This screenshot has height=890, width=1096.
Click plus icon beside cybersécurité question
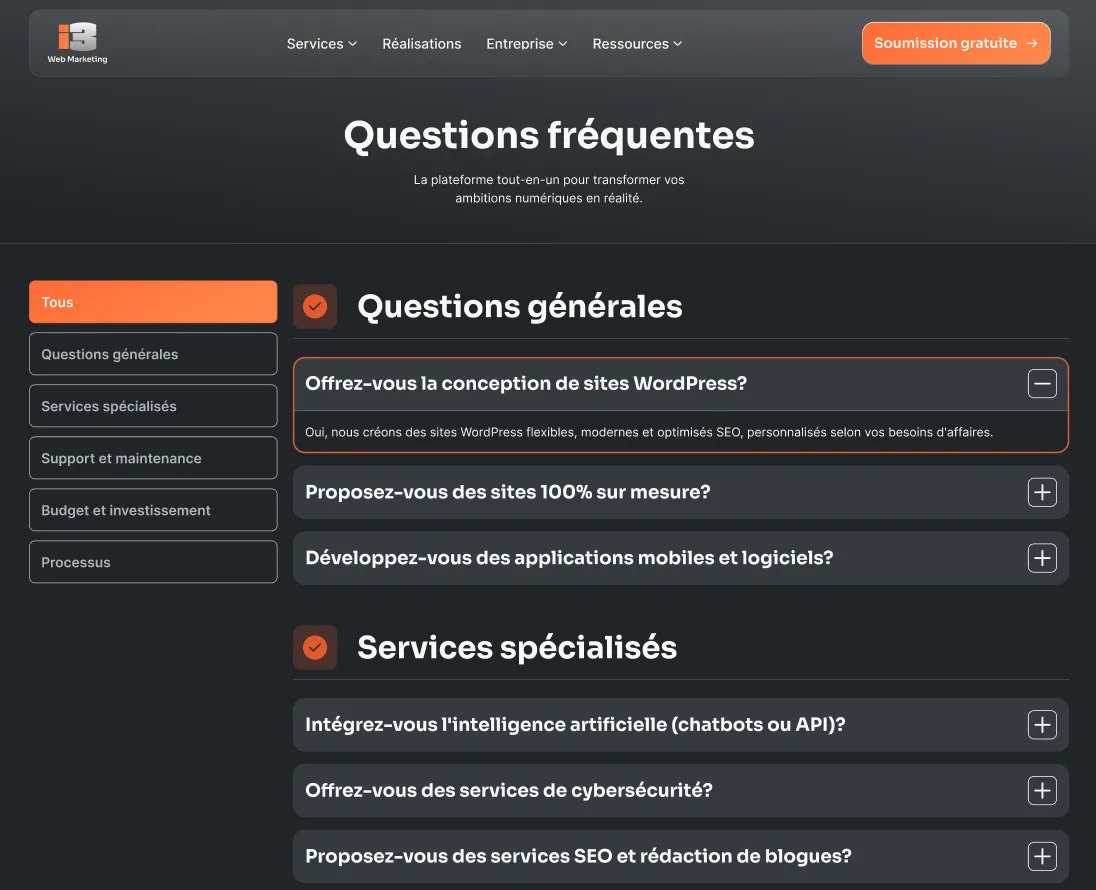[1042, 791]
